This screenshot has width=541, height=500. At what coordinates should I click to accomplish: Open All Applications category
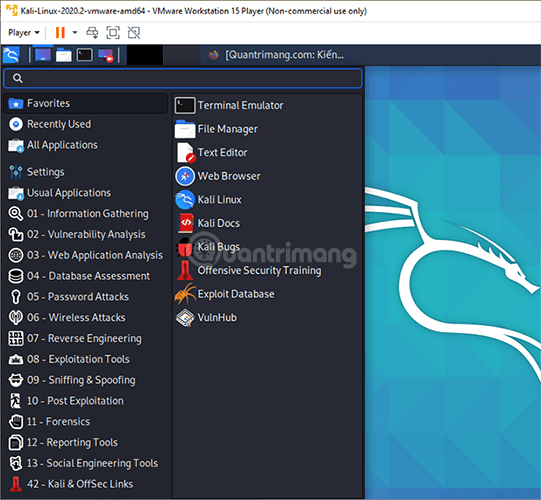pos(86,145)
